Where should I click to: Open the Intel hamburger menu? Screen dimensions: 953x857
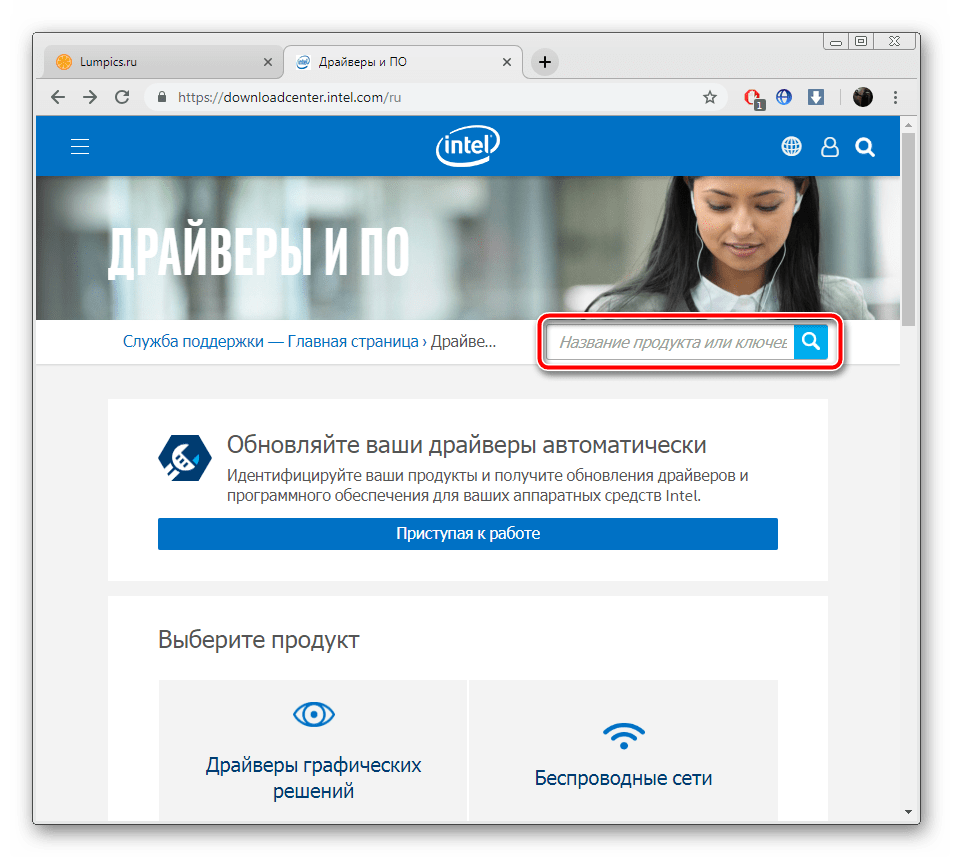point(80,147)
